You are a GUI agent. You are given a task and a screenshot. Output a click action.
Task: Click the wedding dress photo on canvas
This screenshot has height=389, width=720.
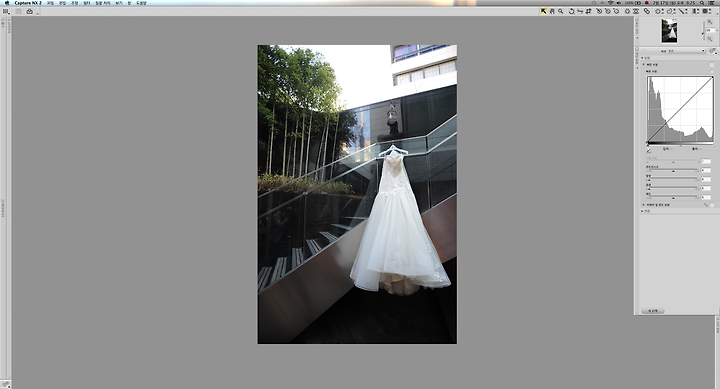point(357,194)
